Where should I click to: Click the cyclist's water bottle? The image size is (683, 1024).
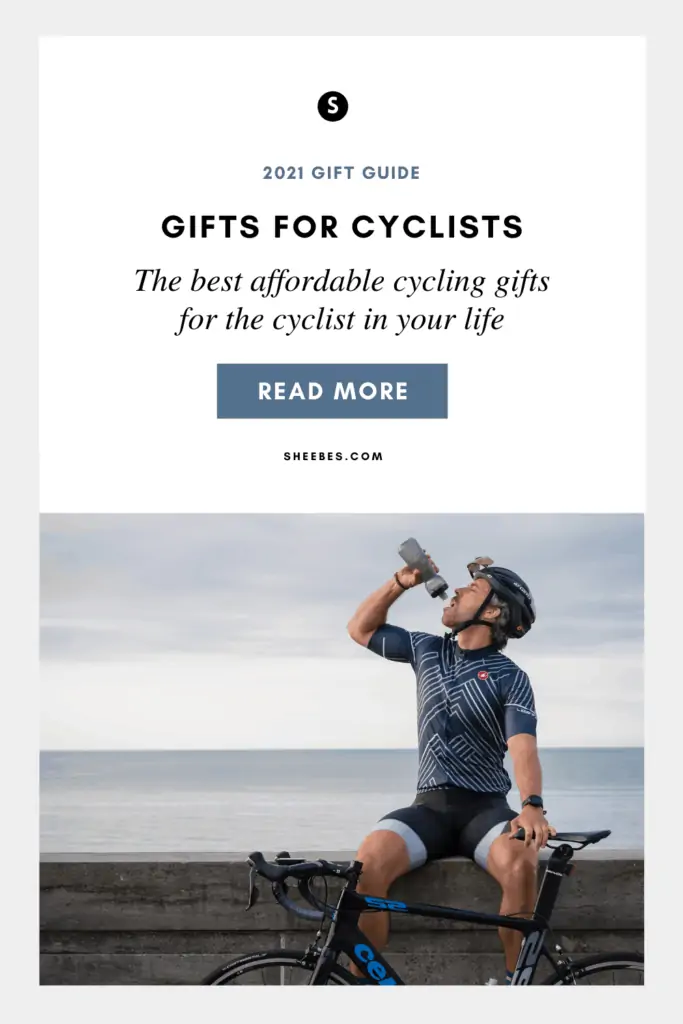click(x=424, y=568)
